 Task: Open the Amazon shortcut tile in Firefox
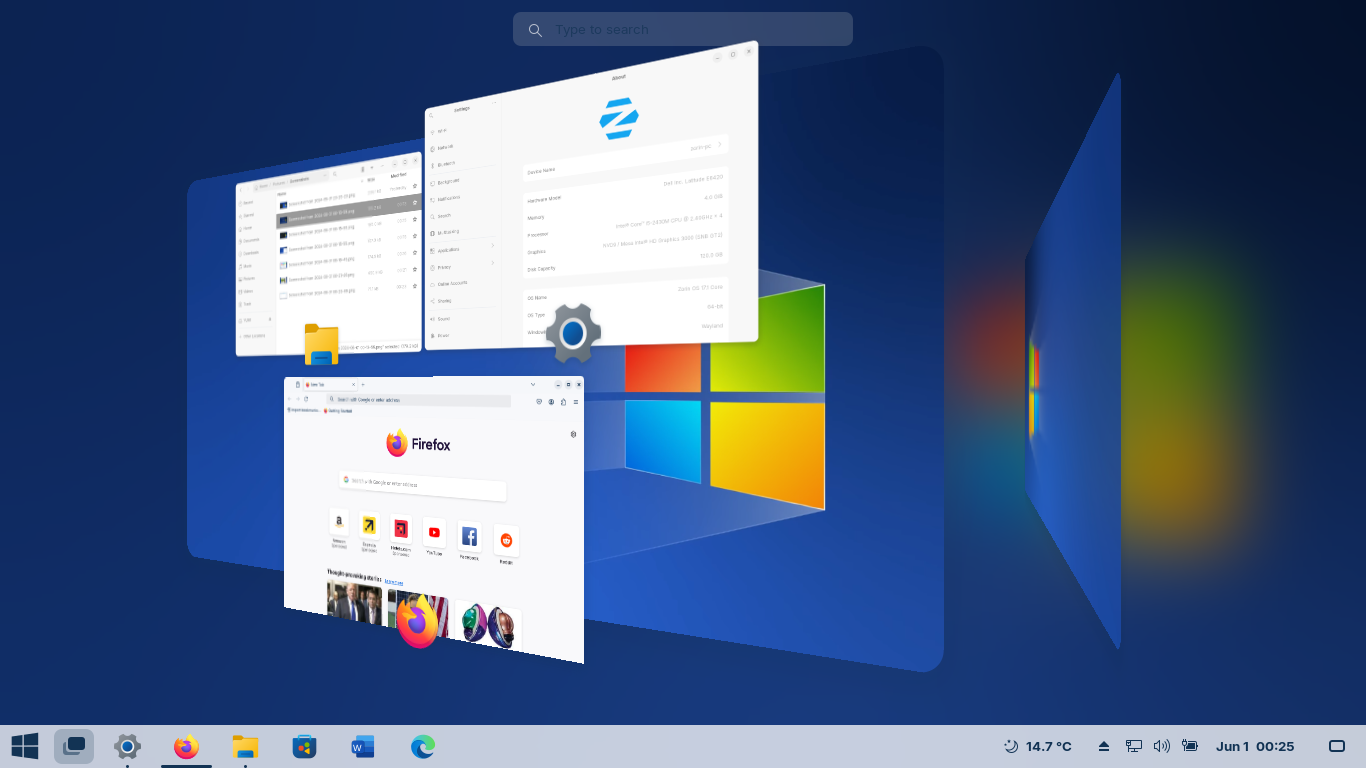pos(339,522)
